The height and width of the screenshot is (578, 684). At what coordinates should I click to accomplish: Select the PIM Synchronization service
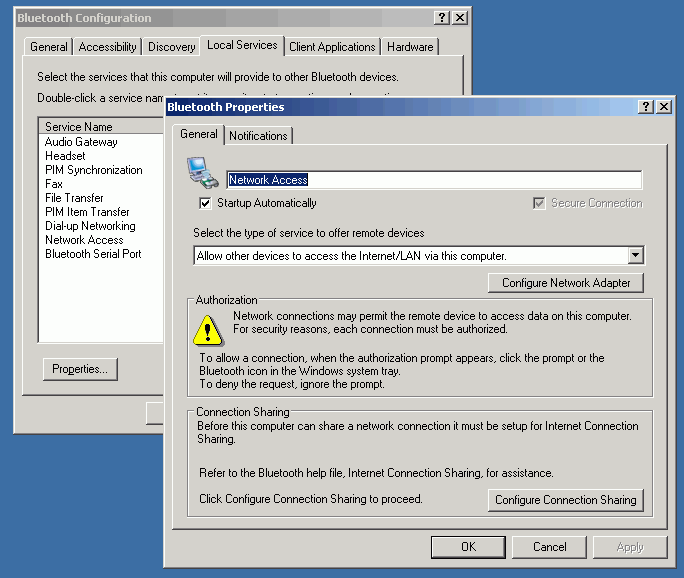pyautogui.click(x=94, y=170)
